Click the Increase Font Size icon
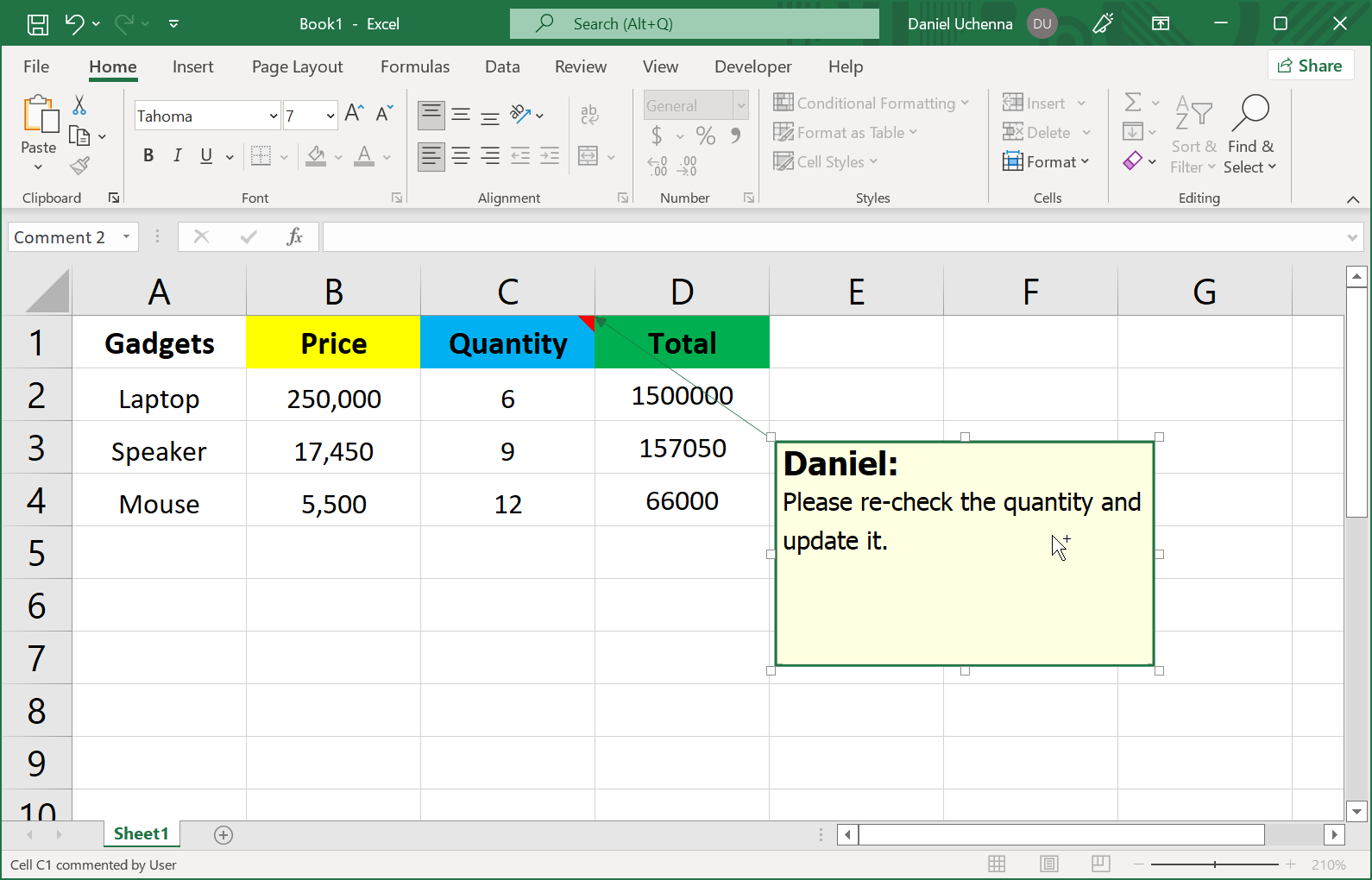The image size is (1372, 880). pyautogui.click(x=354, y=114)
